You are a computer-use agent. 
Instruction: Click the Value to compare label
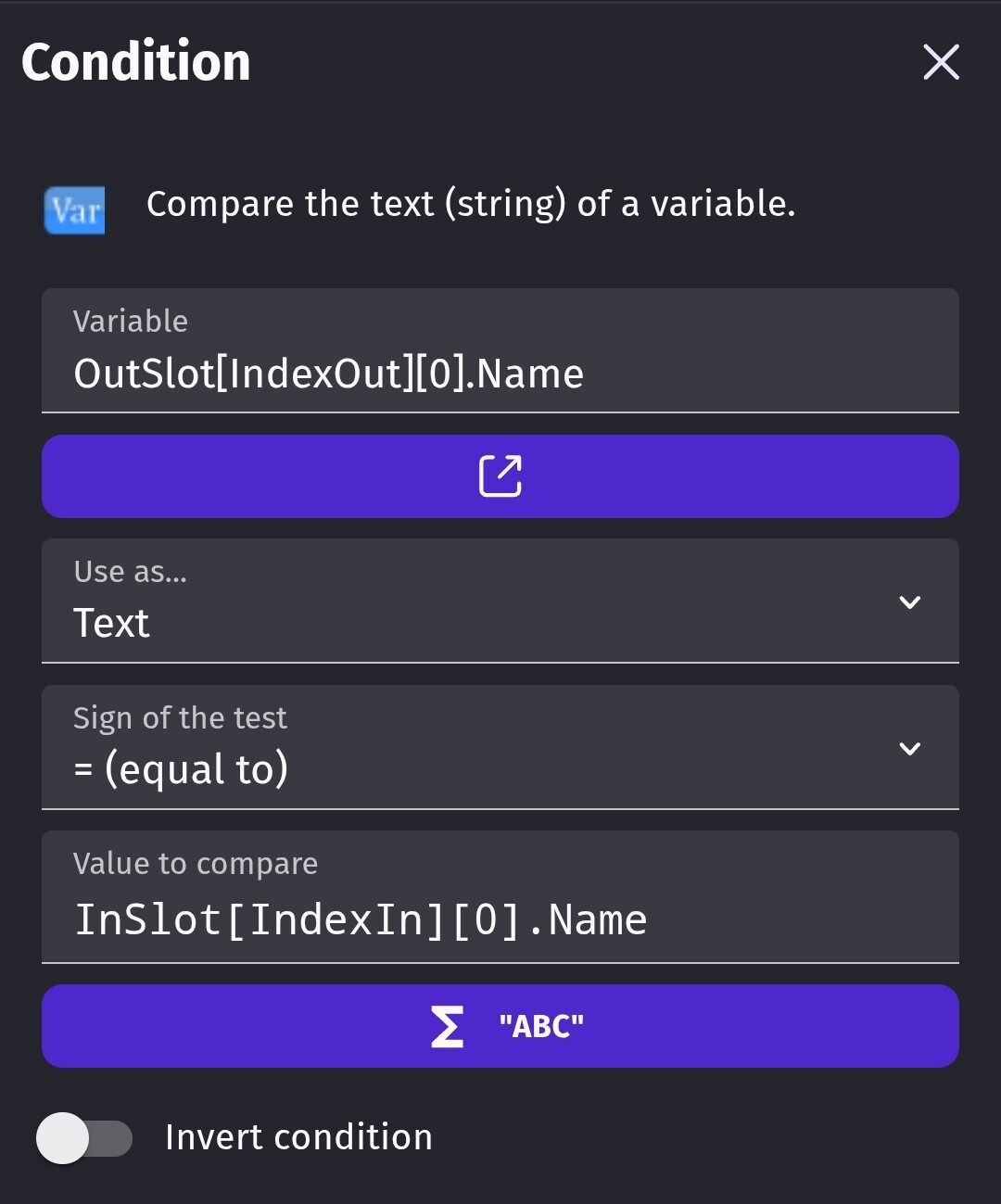point(196,864)
